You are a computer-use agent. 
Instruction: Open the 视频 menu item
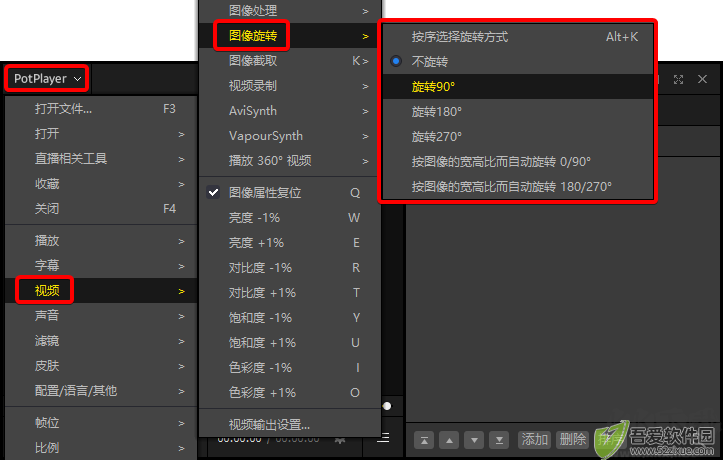pos(101,290)
